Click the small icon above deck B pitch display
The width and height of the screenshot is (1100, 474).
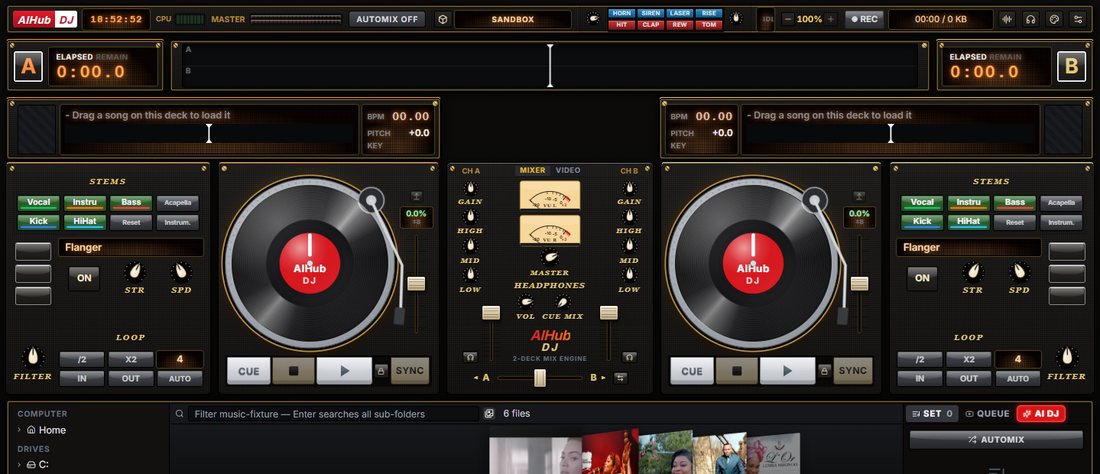pyautogui.click(x=859, y=196)
